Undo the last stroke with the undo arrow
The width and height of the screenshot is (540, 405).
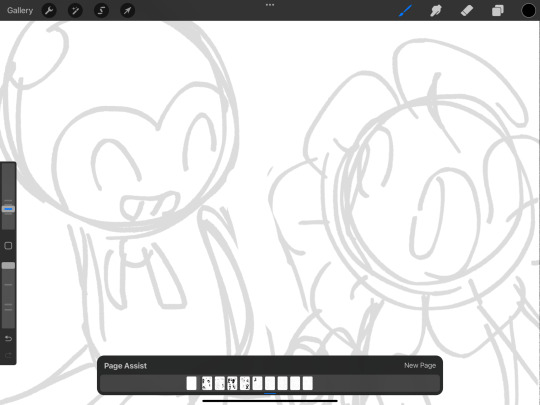point(8,339)
